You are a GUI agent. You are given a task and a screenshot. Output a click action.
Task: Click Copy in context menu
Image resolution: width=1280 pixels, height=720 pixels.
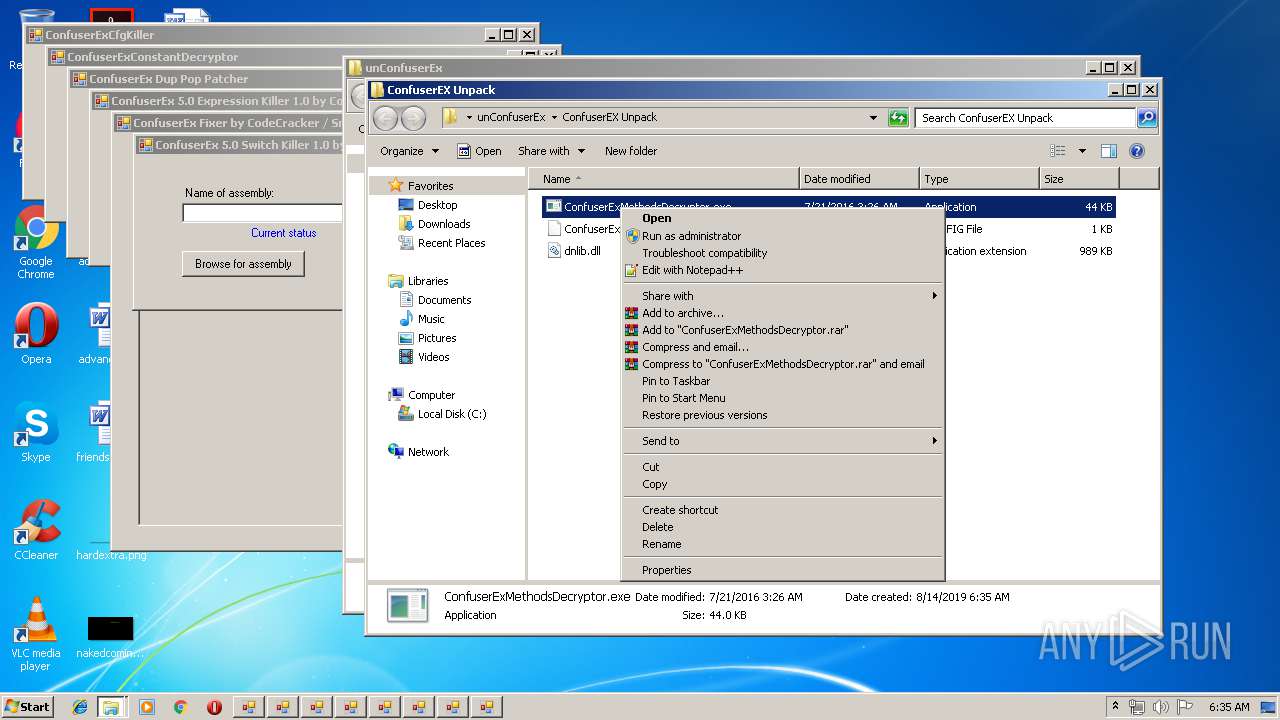tap(654, 484)
